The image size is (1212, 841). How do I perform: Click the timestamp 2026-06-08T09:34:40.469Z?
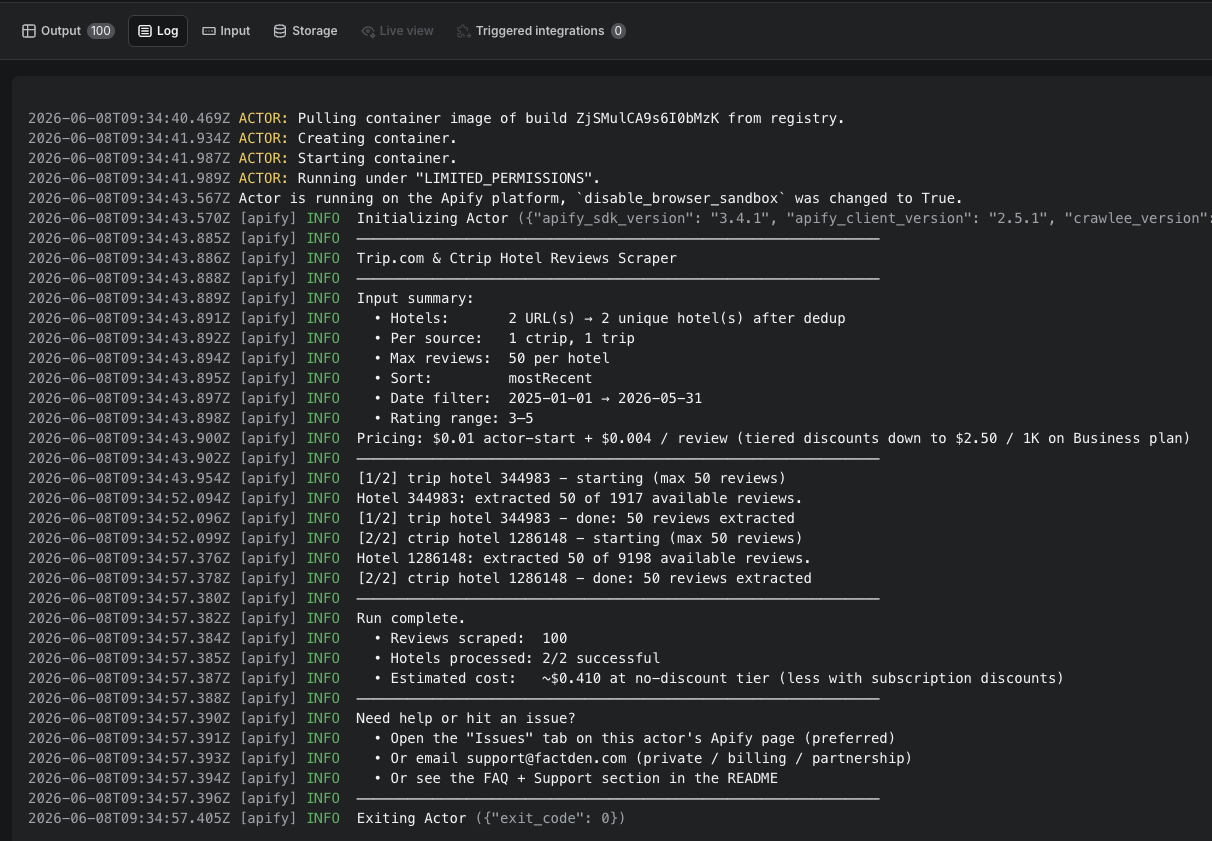[129, 118]
